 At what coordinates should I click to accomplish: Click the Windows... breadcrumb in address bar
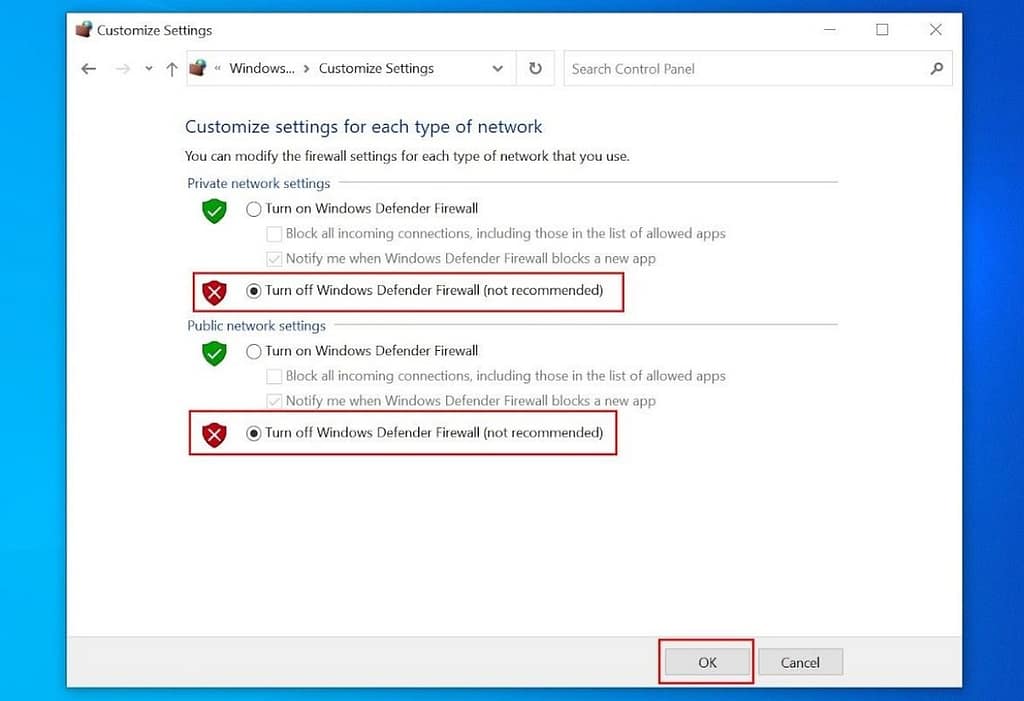(x=261, y=69)
